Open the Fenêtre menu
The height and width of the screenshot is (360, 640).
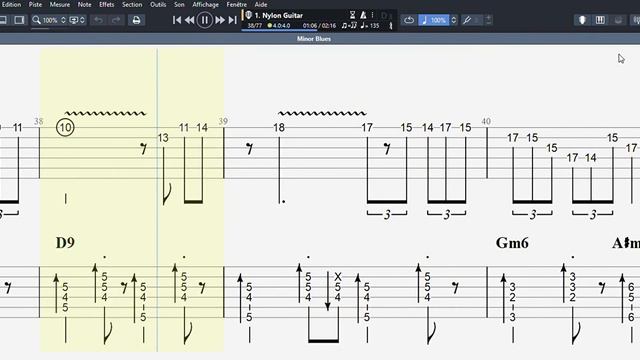pos(237,4)
